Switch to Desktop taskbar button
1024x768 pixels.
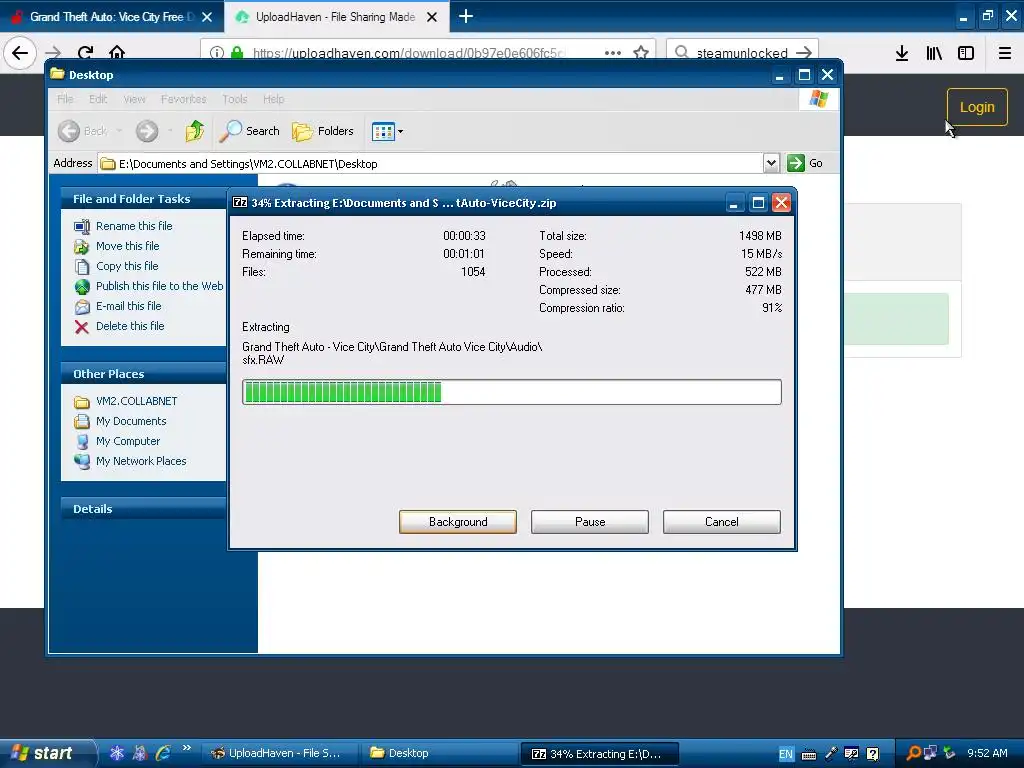point(439,753)
